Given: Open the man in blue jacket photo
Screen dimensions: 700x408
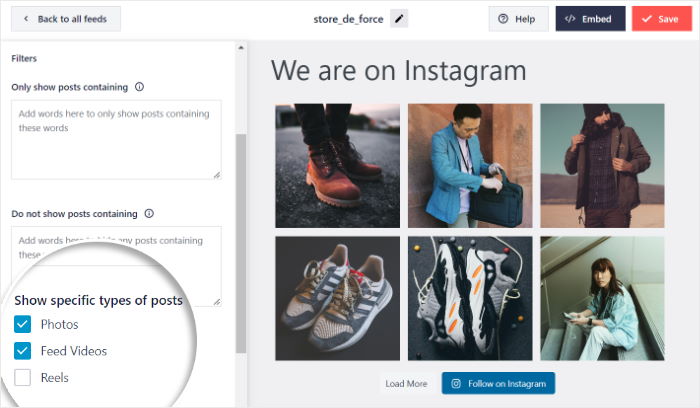Looking at the screenshot, I should (x=469, y=165).
